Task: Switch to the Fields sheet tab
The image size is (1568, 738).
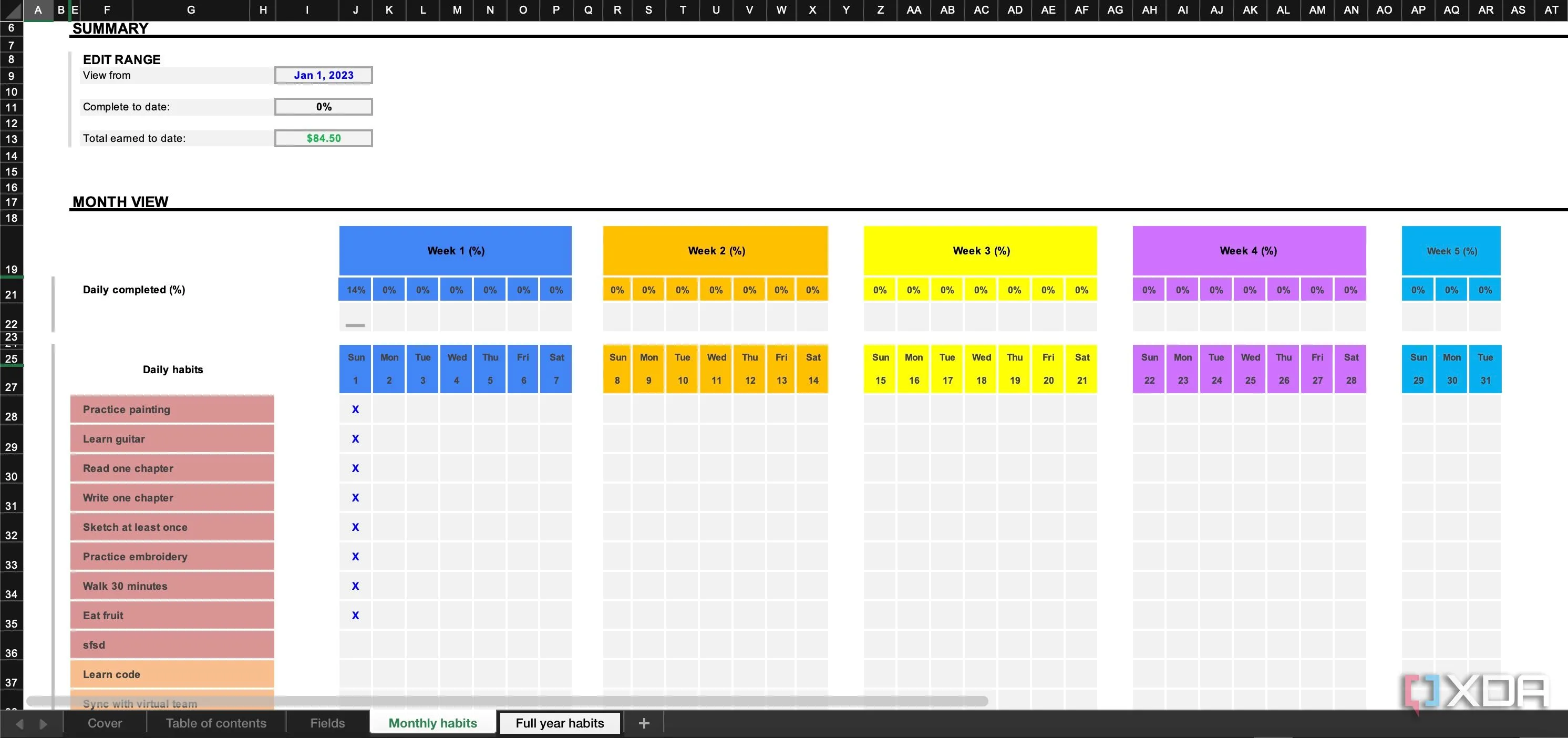Action: 327,723
